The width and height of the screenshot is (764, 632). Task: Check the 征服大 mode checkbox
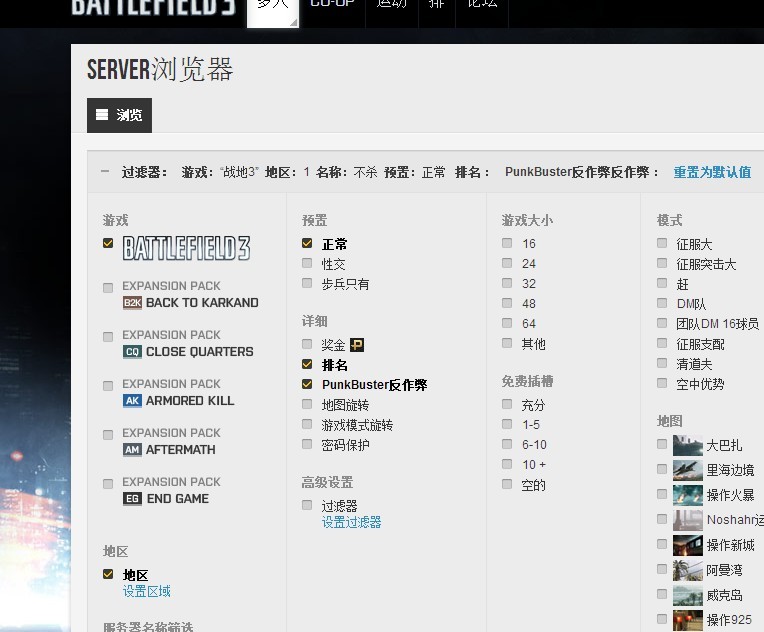click(x=662, y=243)
